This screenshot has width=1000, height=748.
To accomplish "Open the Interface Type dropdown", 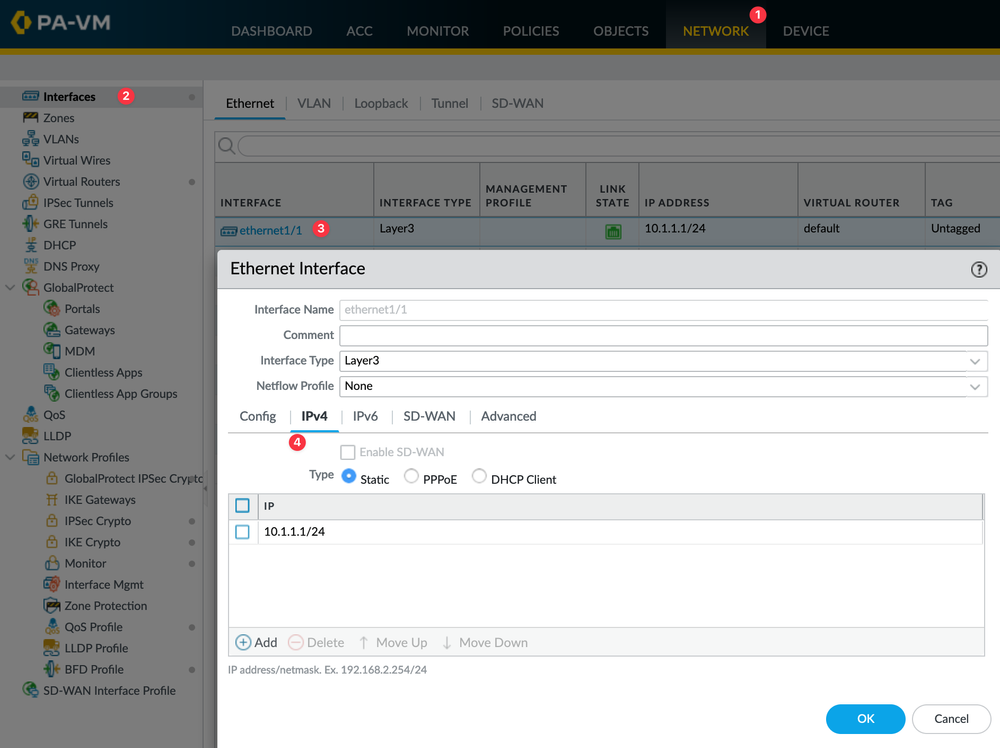I will 663,361.
